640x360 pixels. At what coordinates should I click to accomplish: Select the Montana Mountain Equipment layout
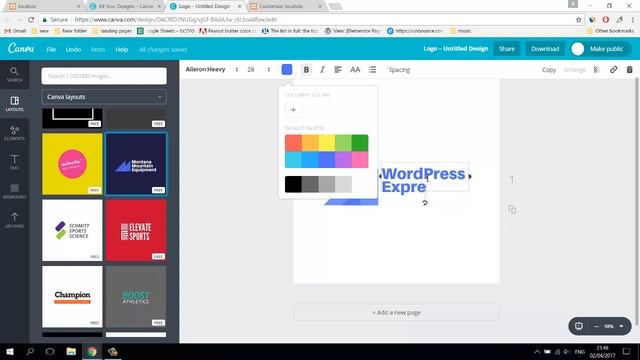[x=136, y=164]
